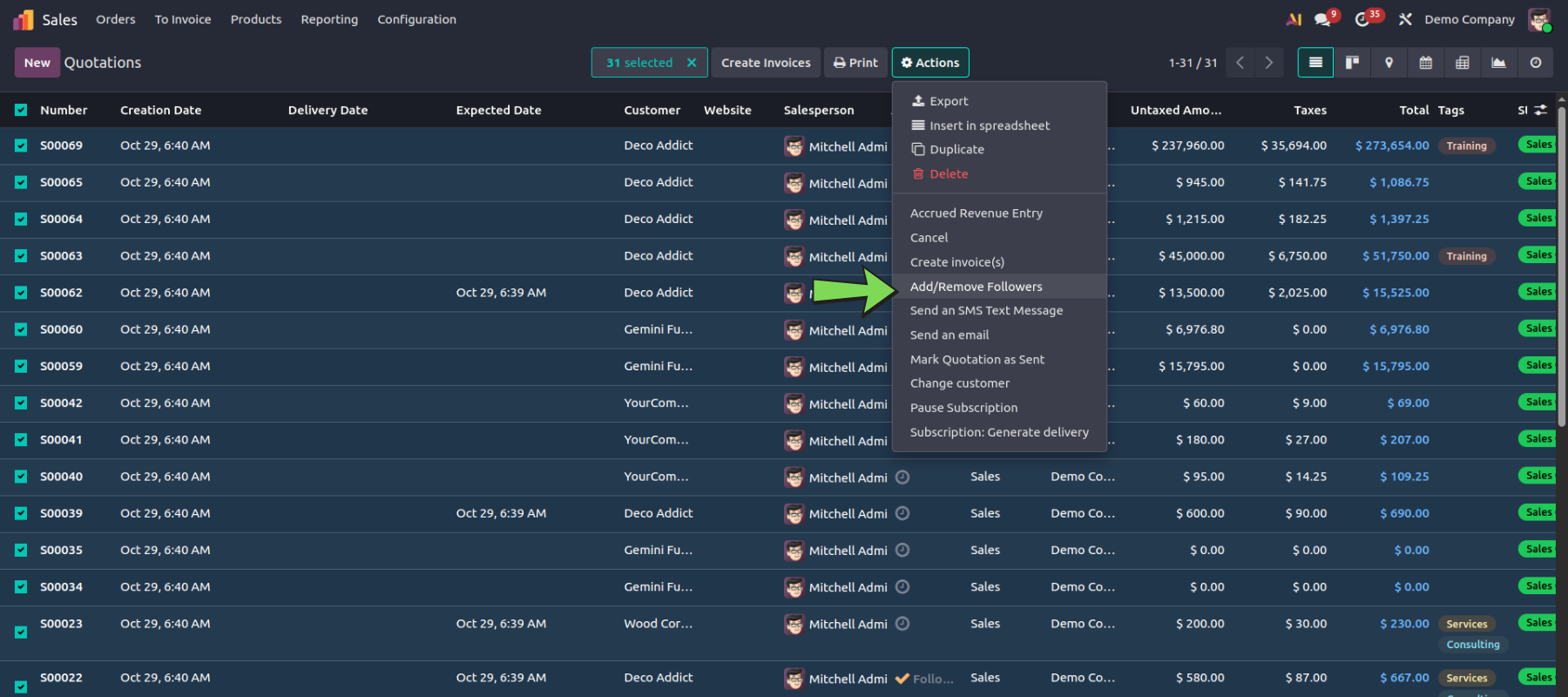Collapse the Actions dropdown
The image size is (1568, 697).
pyautogui.click(x=929, y=63)
